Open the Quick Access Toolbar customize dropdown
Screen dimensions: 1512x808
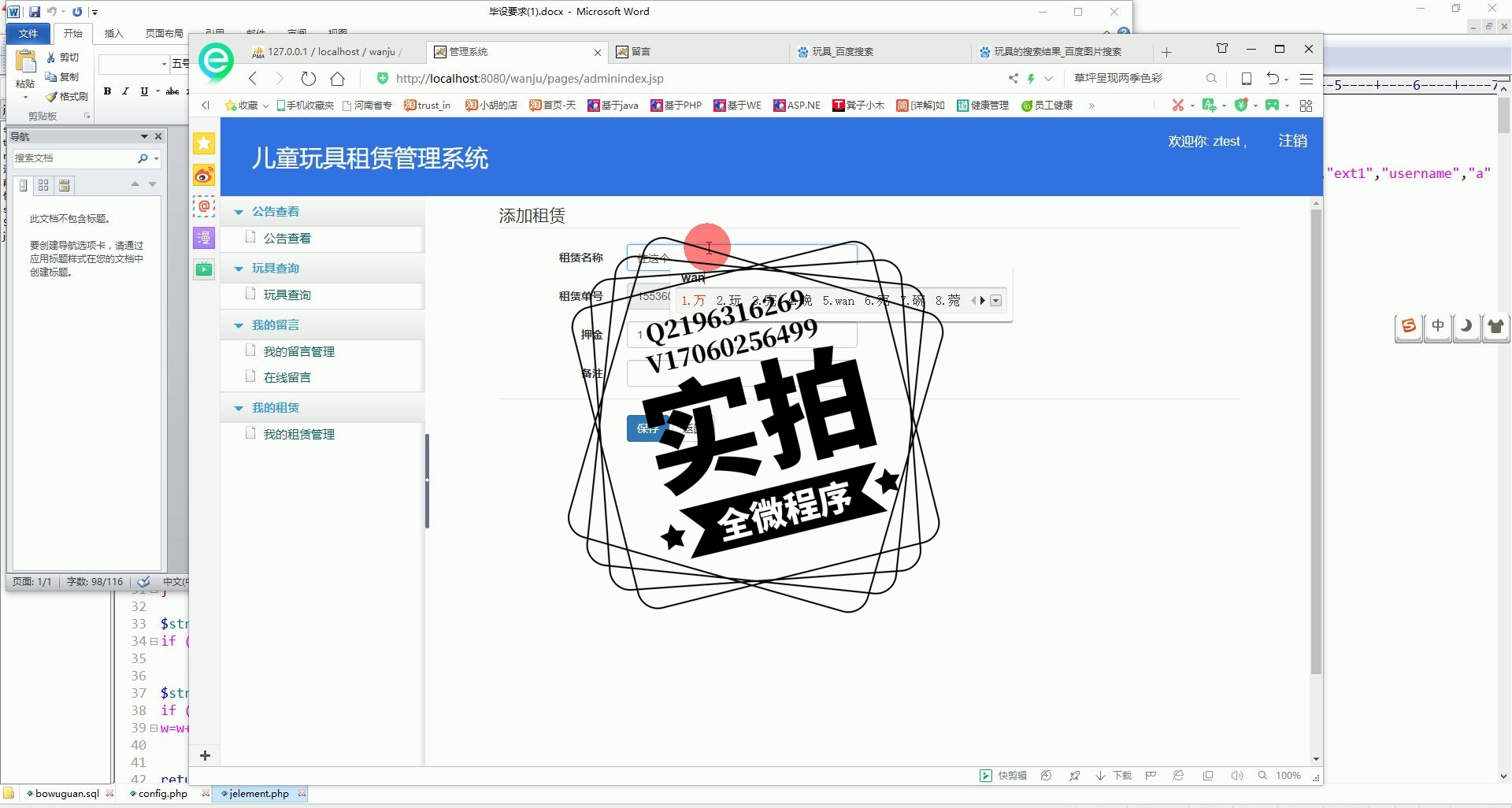tap(94, 12)
